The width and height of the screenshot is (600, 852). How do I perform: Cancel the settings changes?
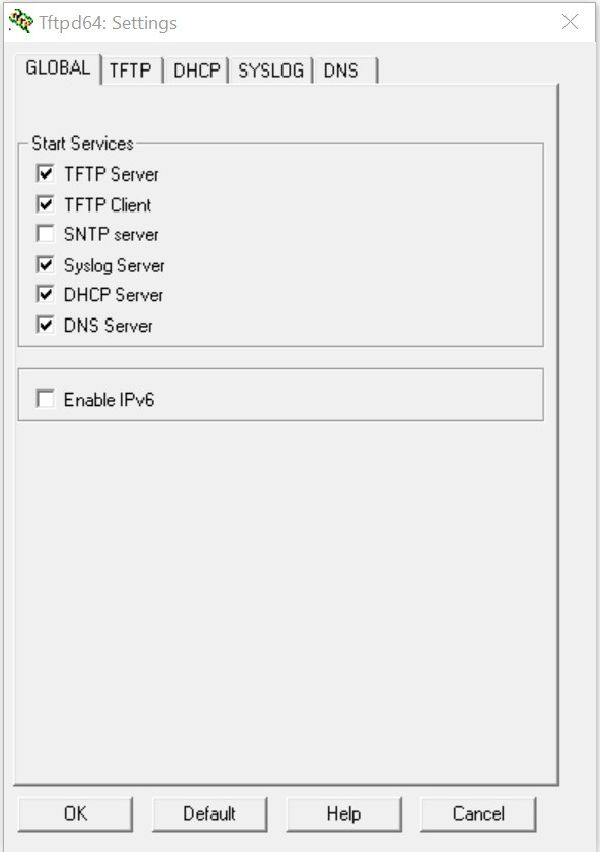pos(478,813)
